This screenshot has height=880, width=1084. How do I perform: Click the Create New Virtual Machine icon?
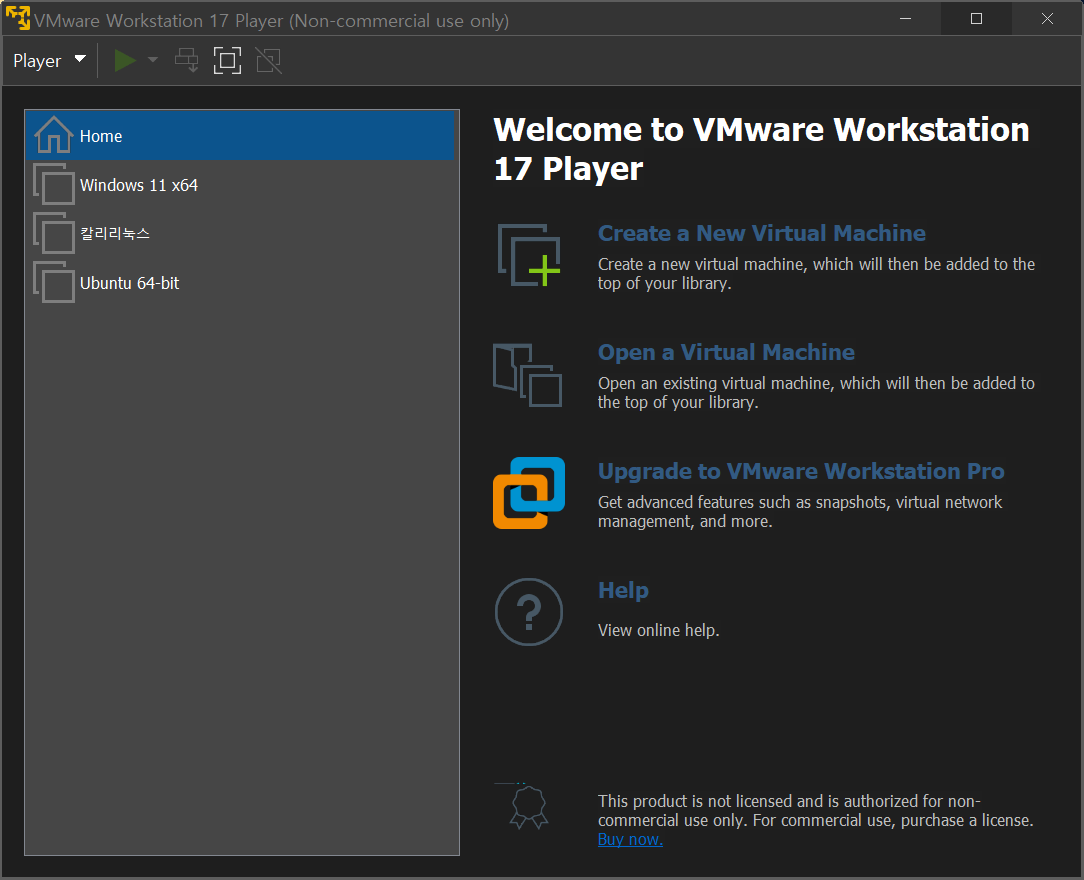click(529, 255)
